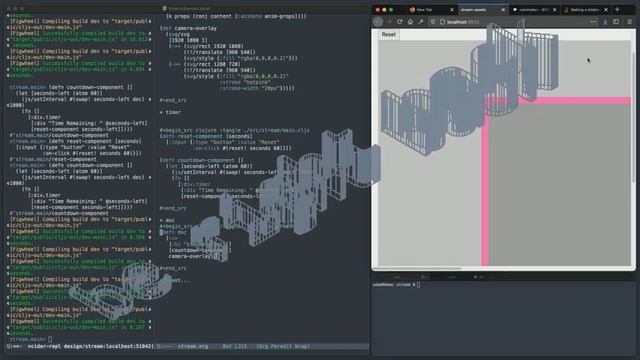
Task: Open the page actions three-dot menu
Action: pos(593,22)
